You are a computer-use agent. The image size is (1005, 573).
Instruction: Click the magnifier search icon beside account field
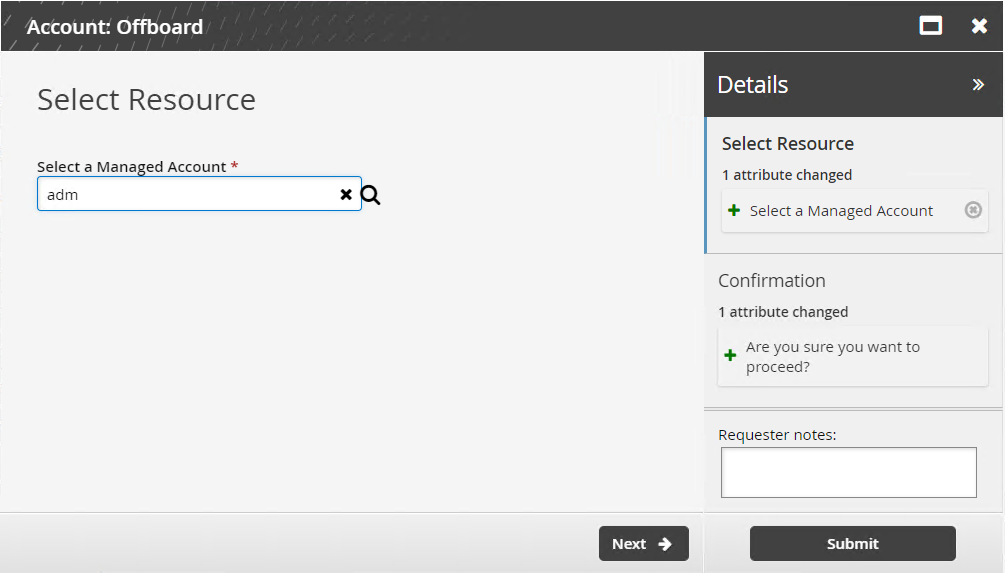[371, 195]
